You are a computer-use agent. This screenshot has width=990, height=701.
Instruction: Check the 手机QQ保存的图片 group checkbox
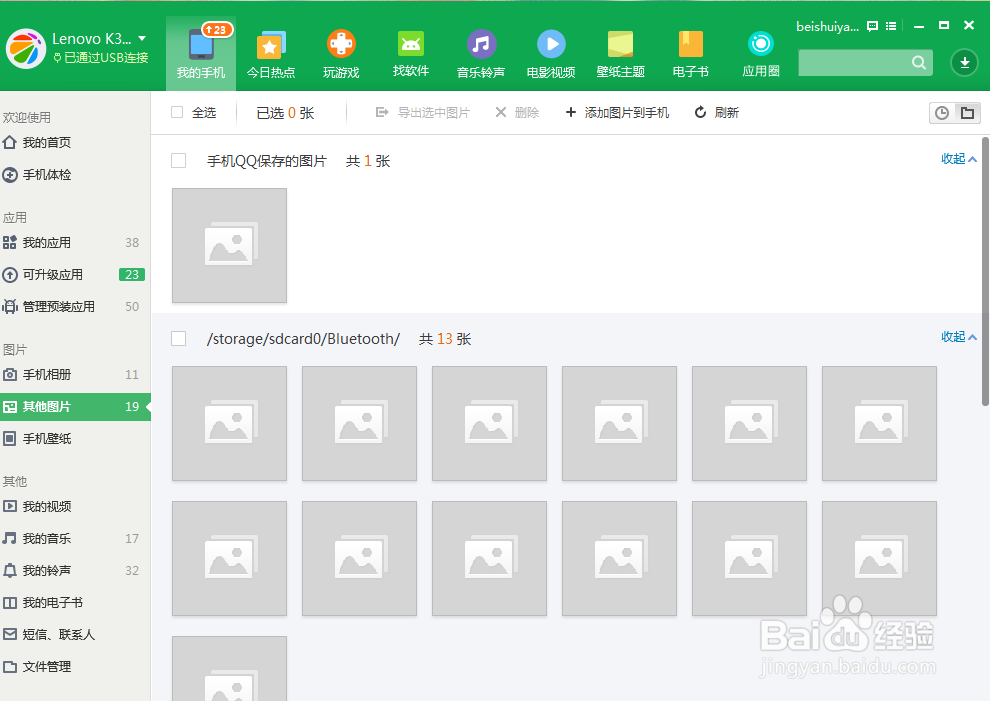tap(179, 160)
